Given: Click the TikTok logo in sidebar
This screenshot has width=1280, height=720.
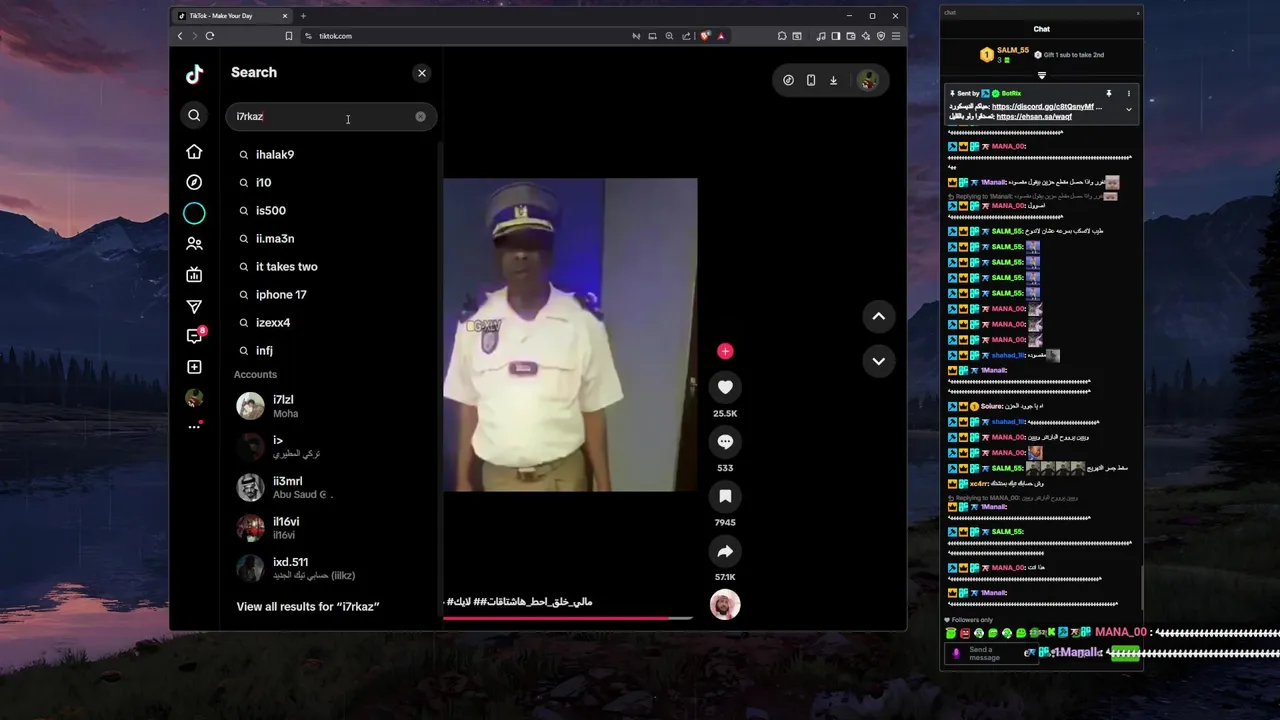Looking at the screenshot, I should pyautogui.click(x=194, y=73).
